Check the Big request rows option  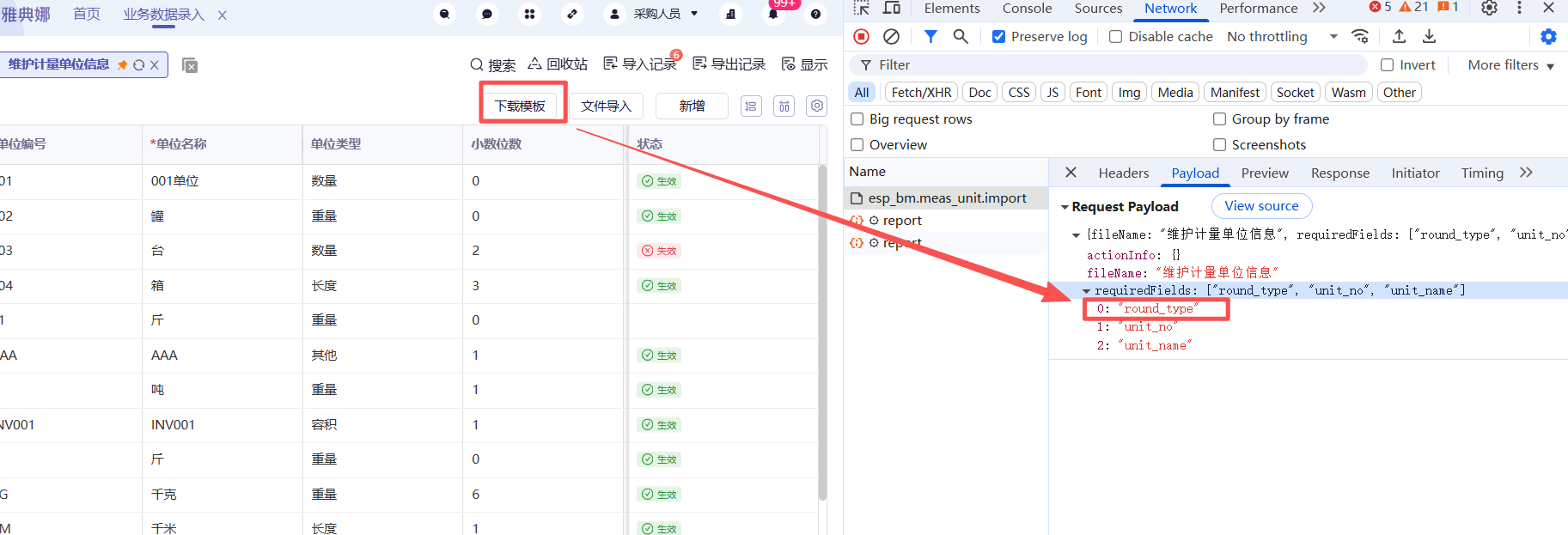[x=857, y=119]
